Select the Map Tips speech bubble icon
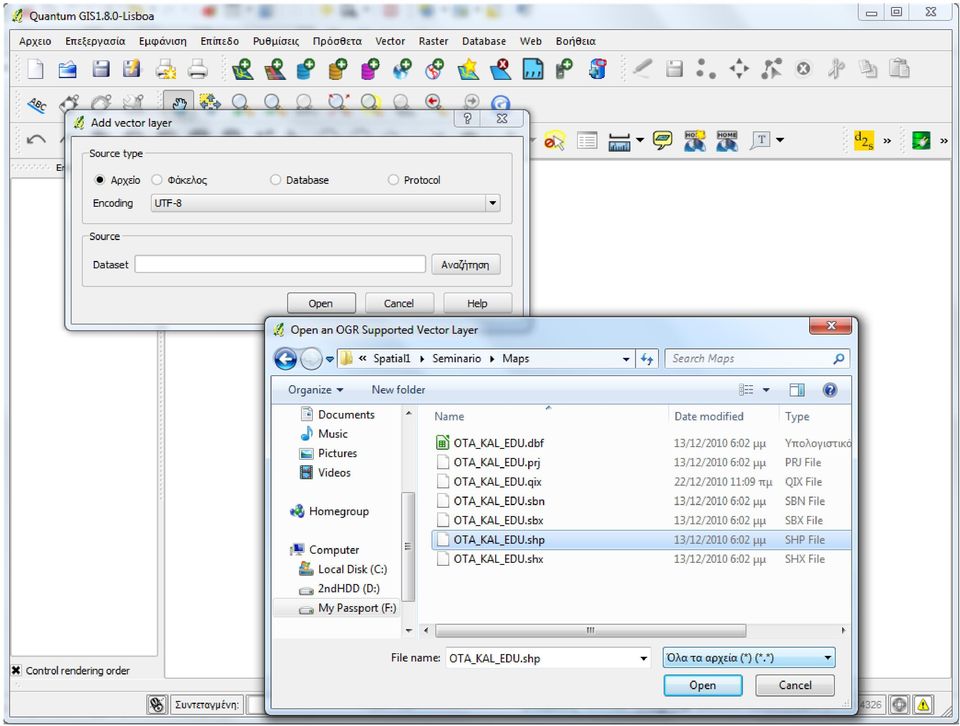The height and width of the screenshot is (726, 960). point(662,141)
